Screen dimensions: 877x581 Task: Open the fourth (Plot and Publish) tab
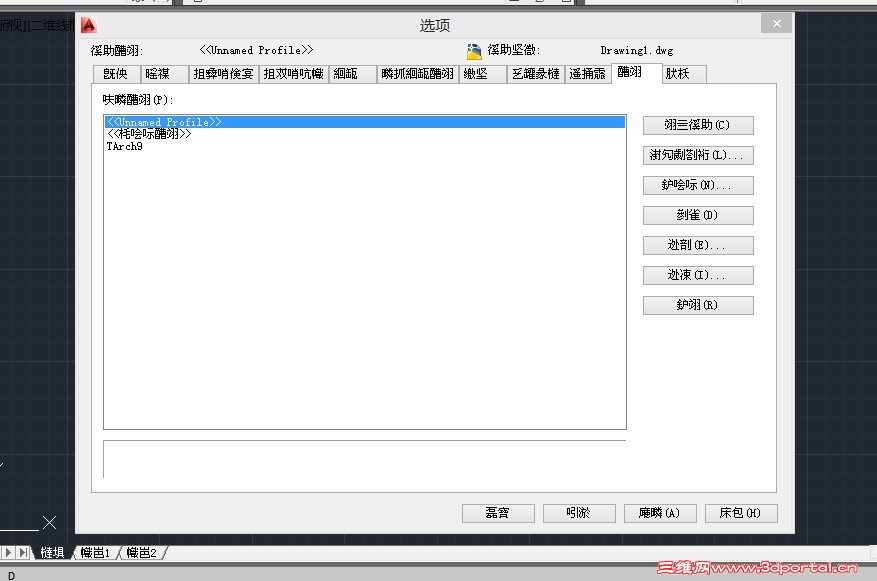(x=294, y=74)
